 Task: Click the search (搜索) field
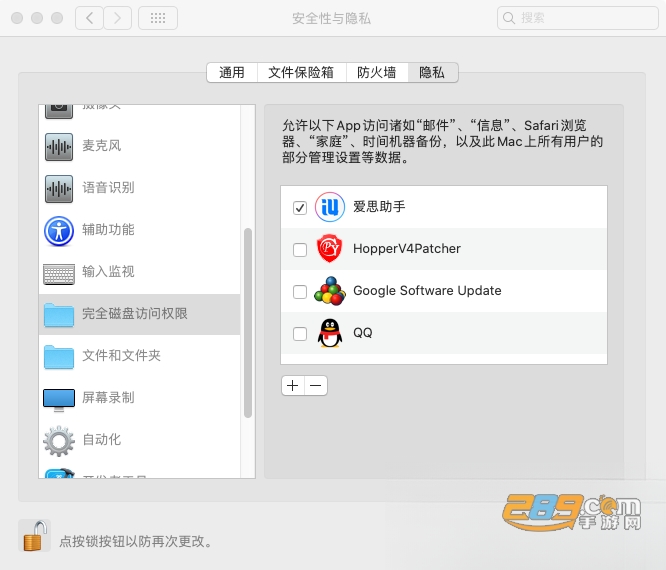point(578,18)
